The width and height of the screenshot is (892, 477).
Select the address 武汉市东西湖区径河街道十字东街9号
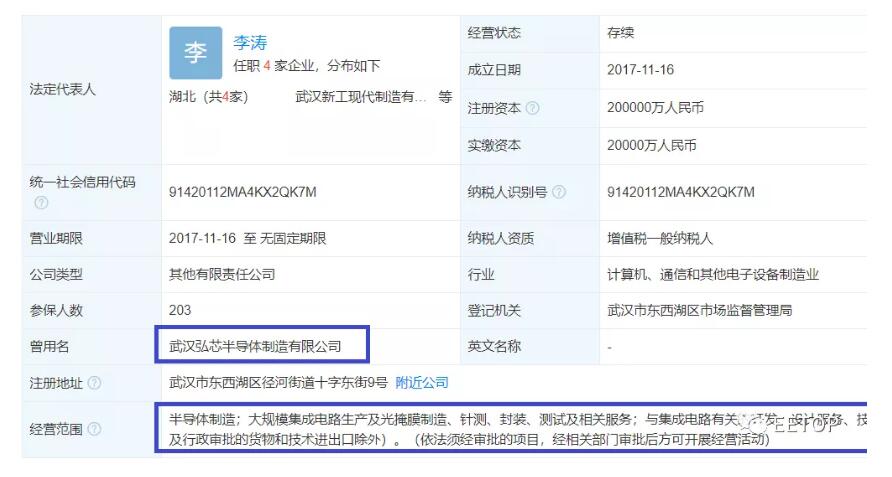[278, 383]
